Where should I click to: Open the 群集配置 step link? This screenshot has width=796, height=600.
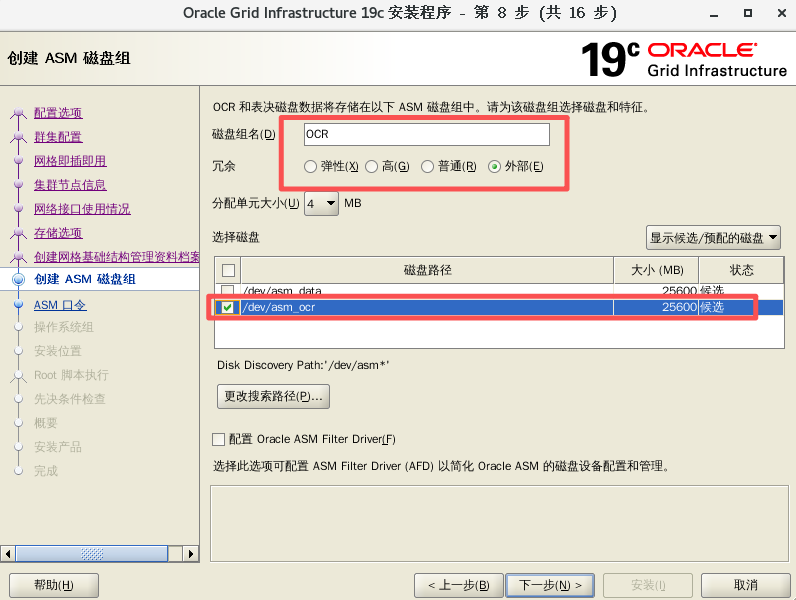pos(58,137)
